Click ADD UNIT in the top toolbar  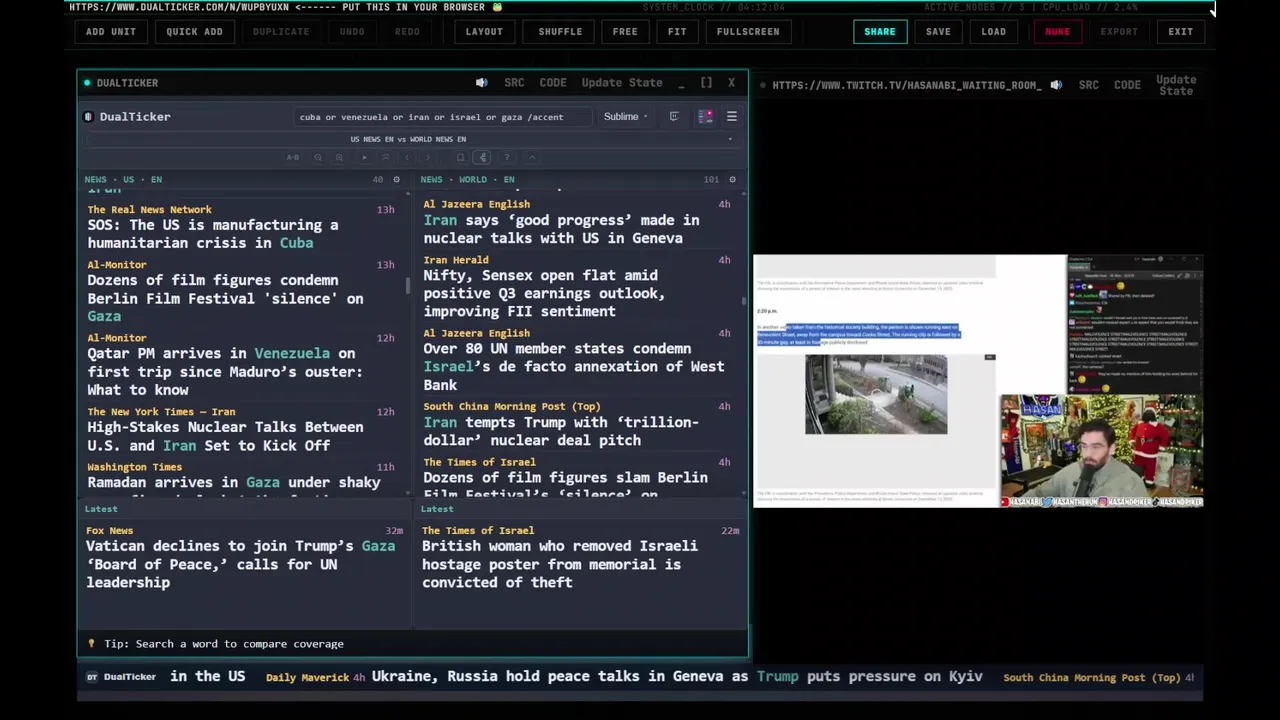(x=111, y=31)
